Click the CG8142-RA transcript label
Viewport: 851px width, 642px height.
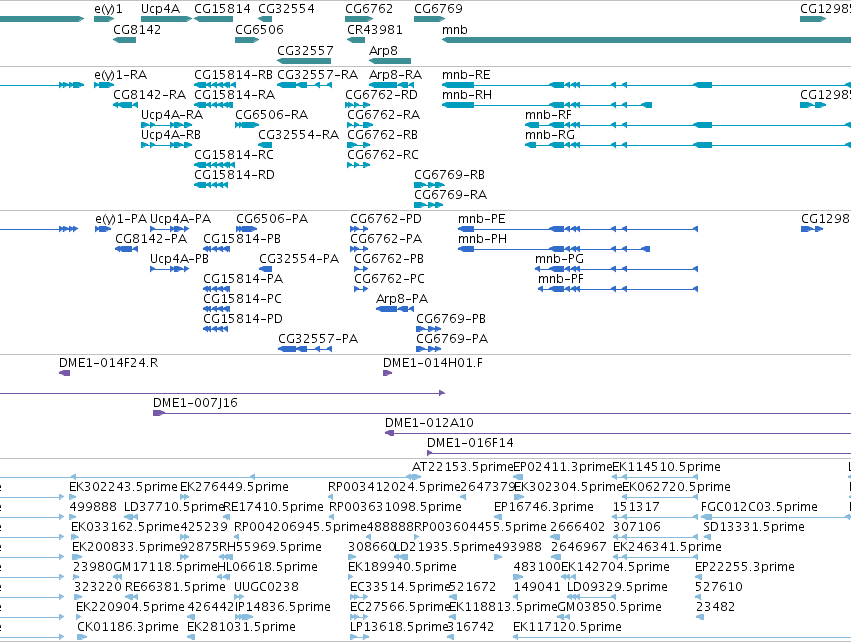tap(149, 95)
